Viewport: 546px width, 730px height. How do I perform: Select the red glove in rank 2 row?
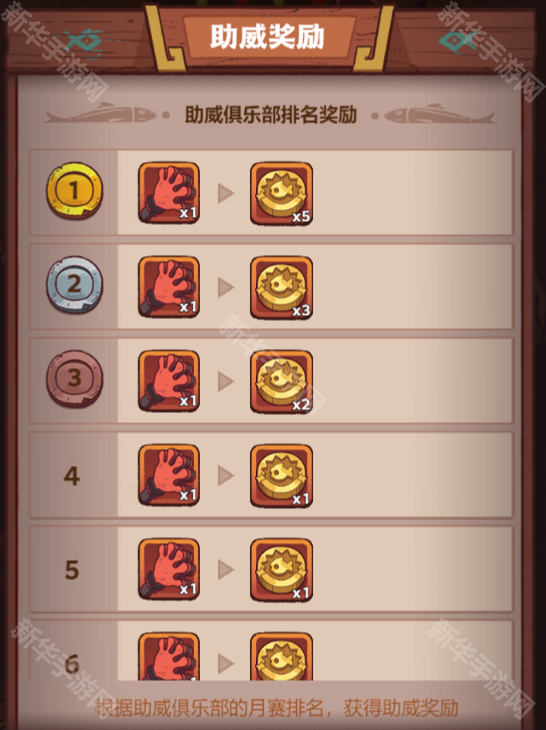(169, 287)
